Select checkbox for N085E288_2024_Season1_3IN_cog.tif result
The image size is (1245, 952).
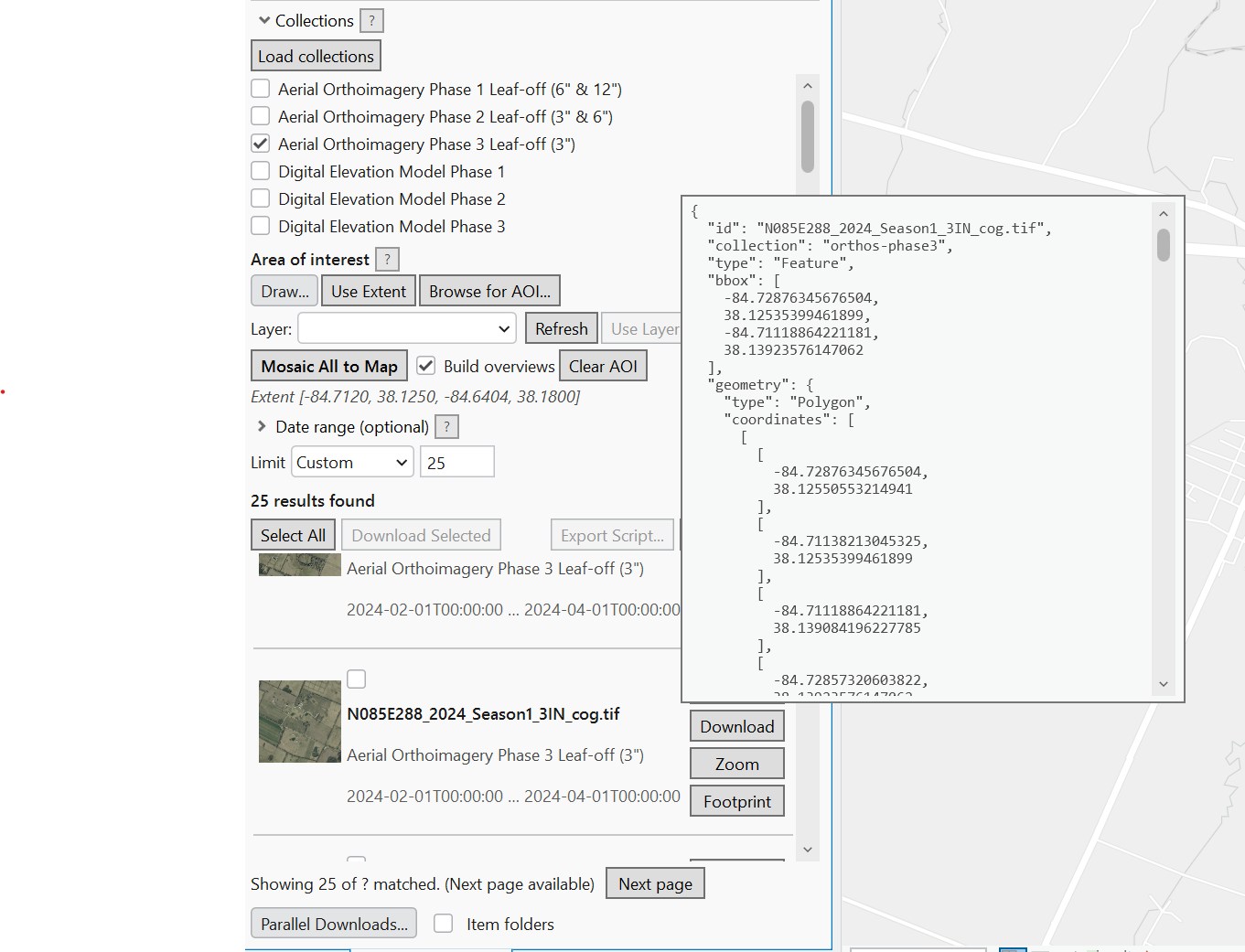(357, 679)
